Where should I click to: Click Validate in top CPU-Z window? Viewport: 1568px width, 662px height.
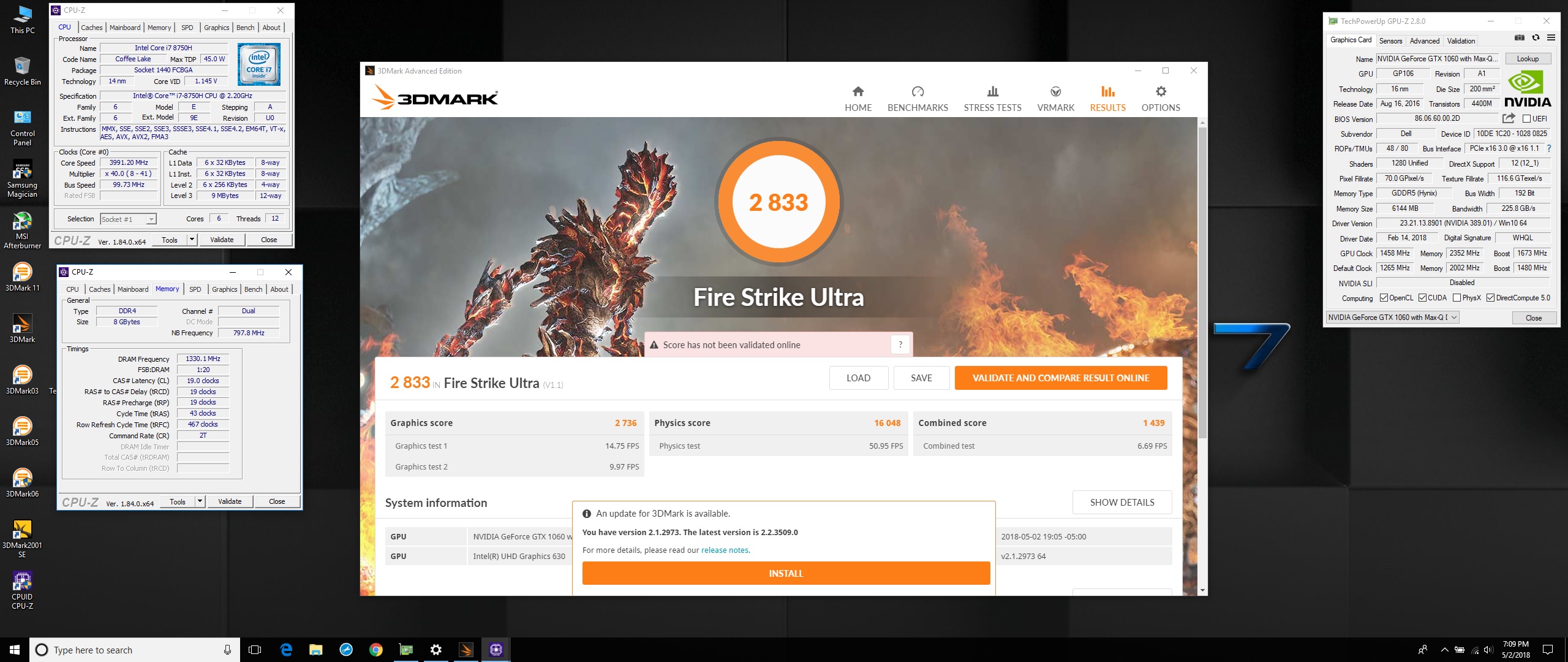point(222,240)
